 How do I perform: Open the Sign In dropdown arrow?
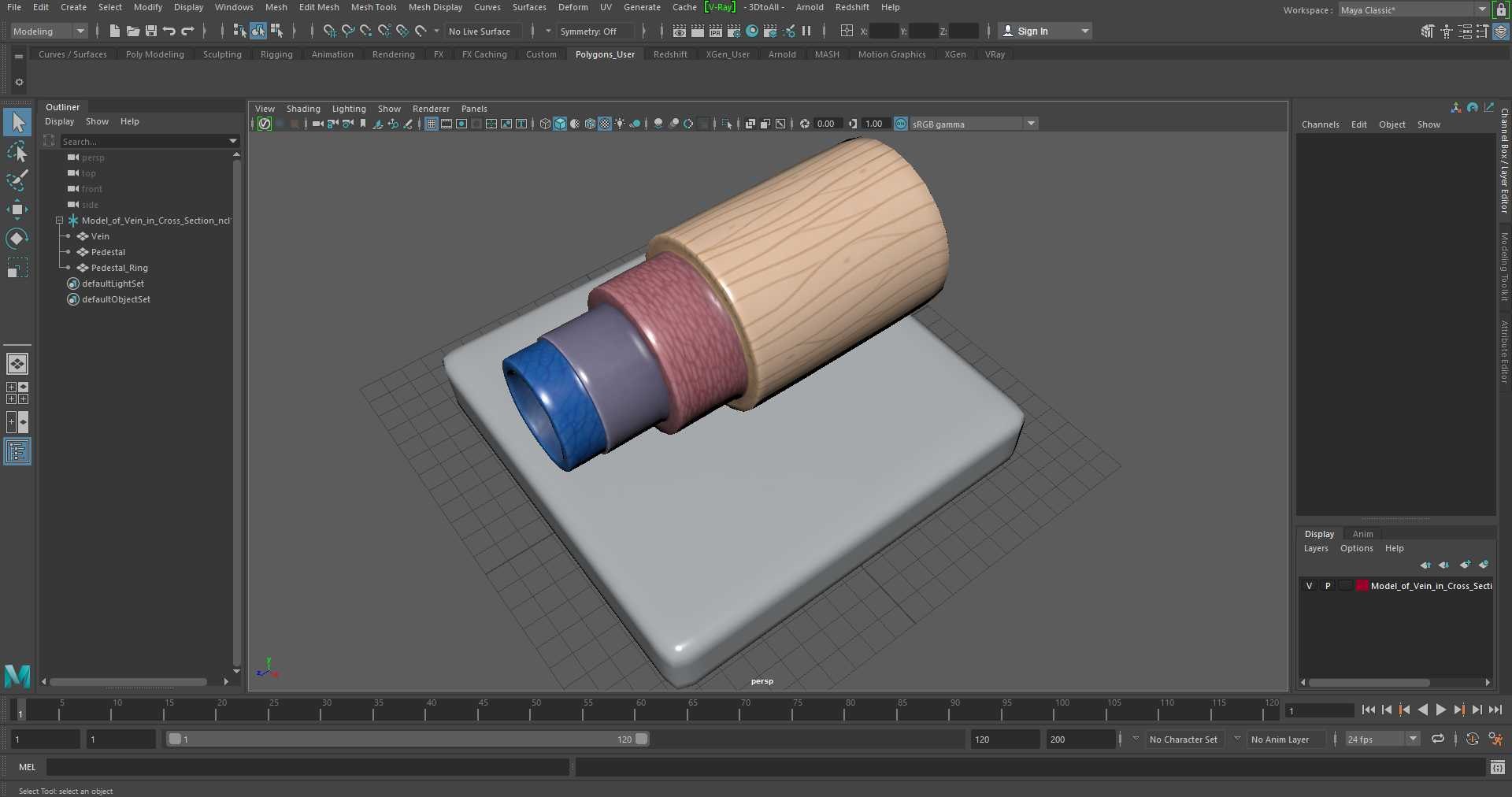[1085, 32]
